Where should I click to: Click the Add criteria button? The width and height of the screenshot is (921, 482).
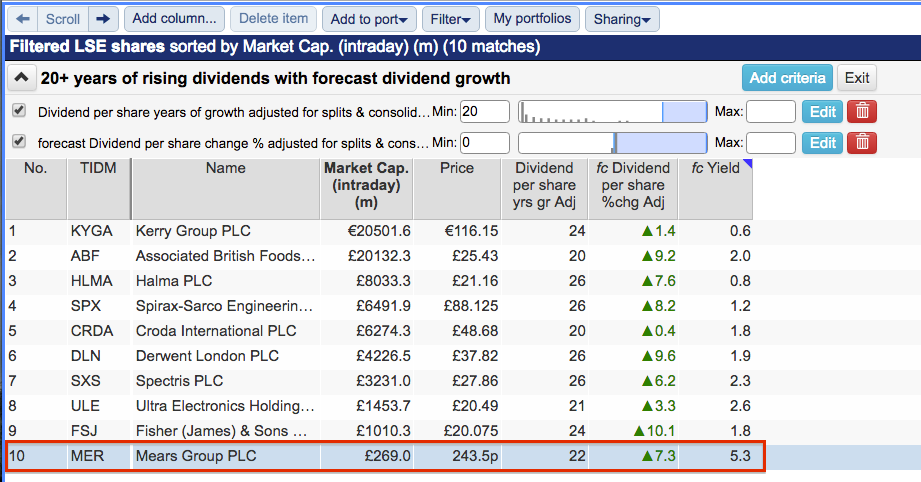coord(787,78)
